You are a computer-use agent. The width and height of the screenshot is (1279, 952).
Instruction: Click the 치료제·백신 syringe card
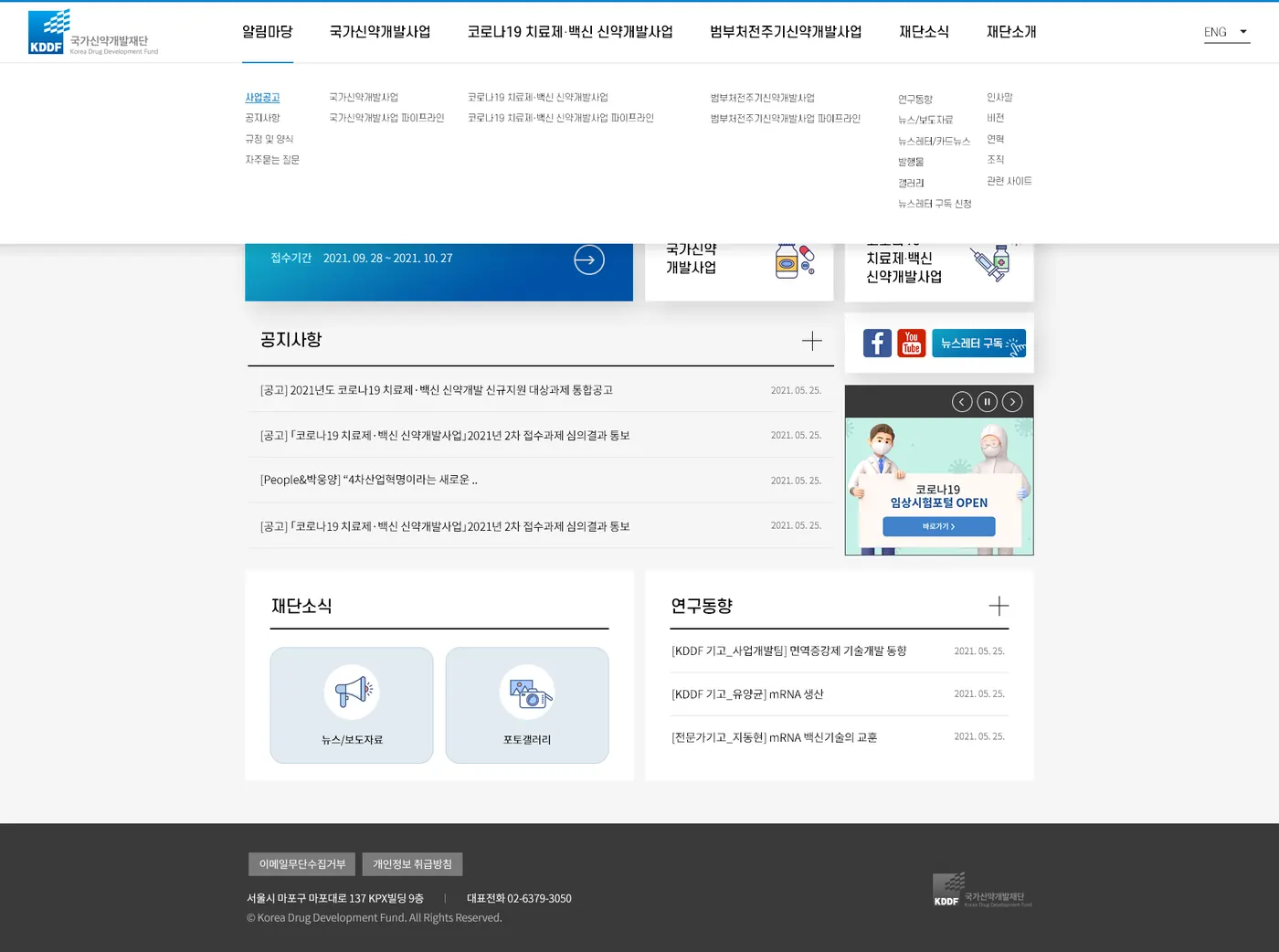(x=939, y=271)
